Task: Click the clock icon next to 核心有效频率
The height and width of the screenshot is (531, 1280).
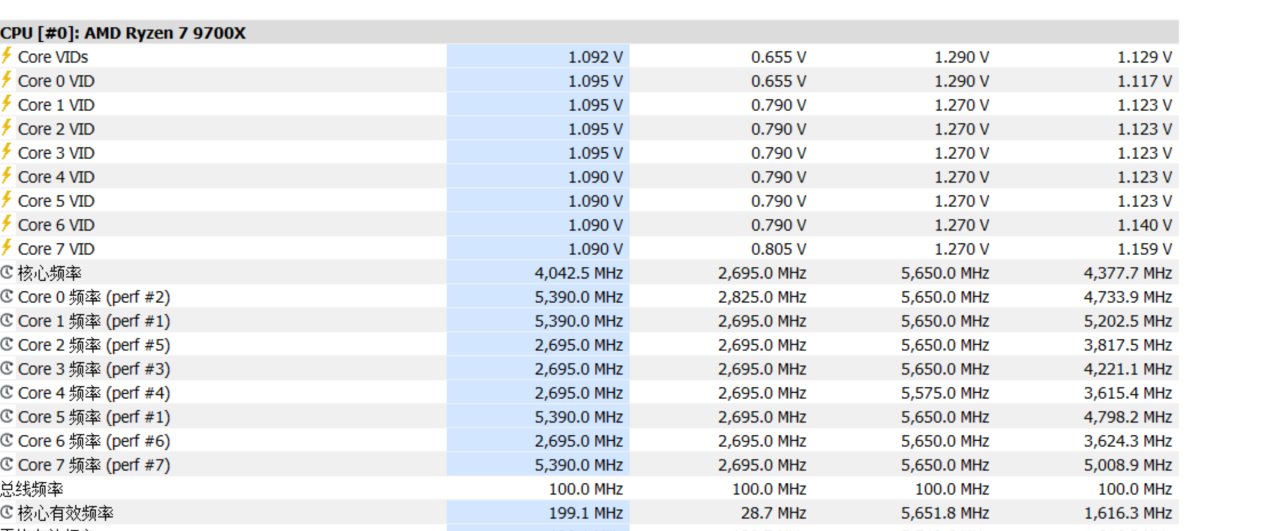Action: (7, 513)
